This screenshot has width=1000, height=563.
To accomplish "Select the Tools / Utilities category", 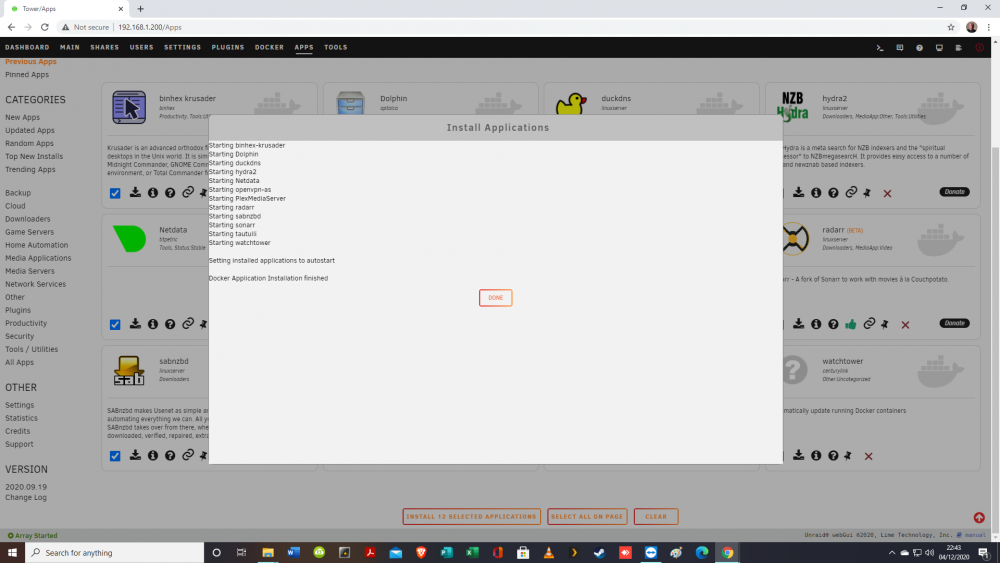I will tap(31, 349).
